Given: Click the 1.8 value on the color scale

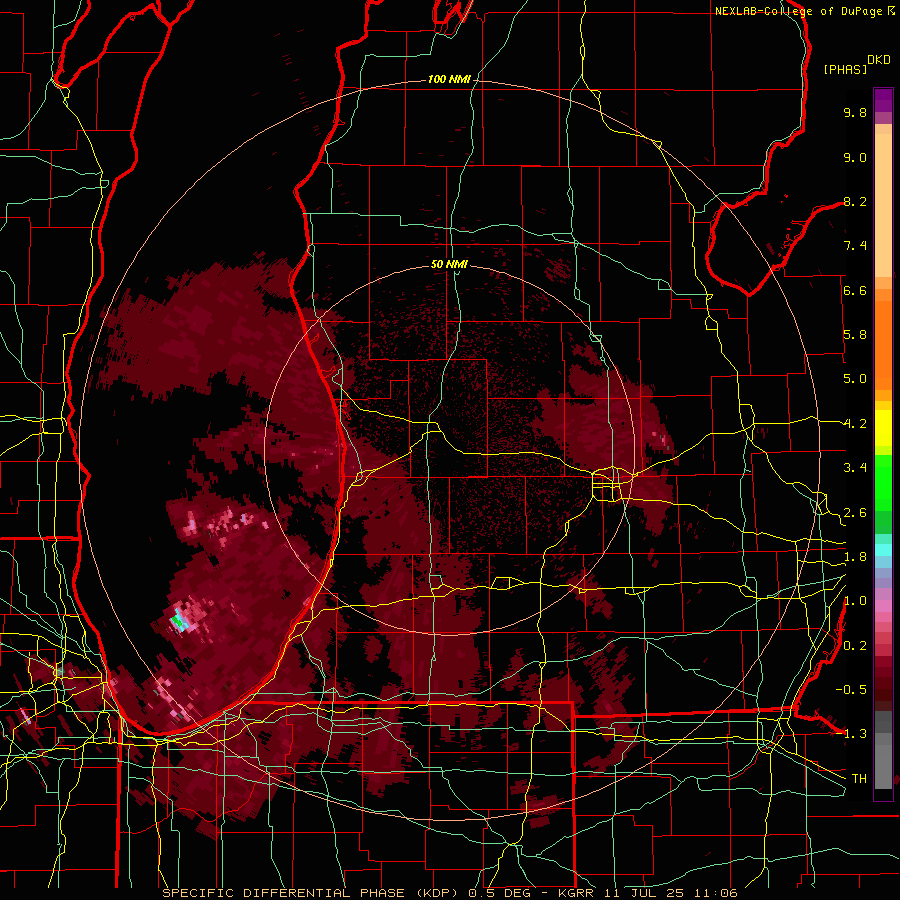Looking at the screenshot, I should pyautogui.click(x=855, y=557).
